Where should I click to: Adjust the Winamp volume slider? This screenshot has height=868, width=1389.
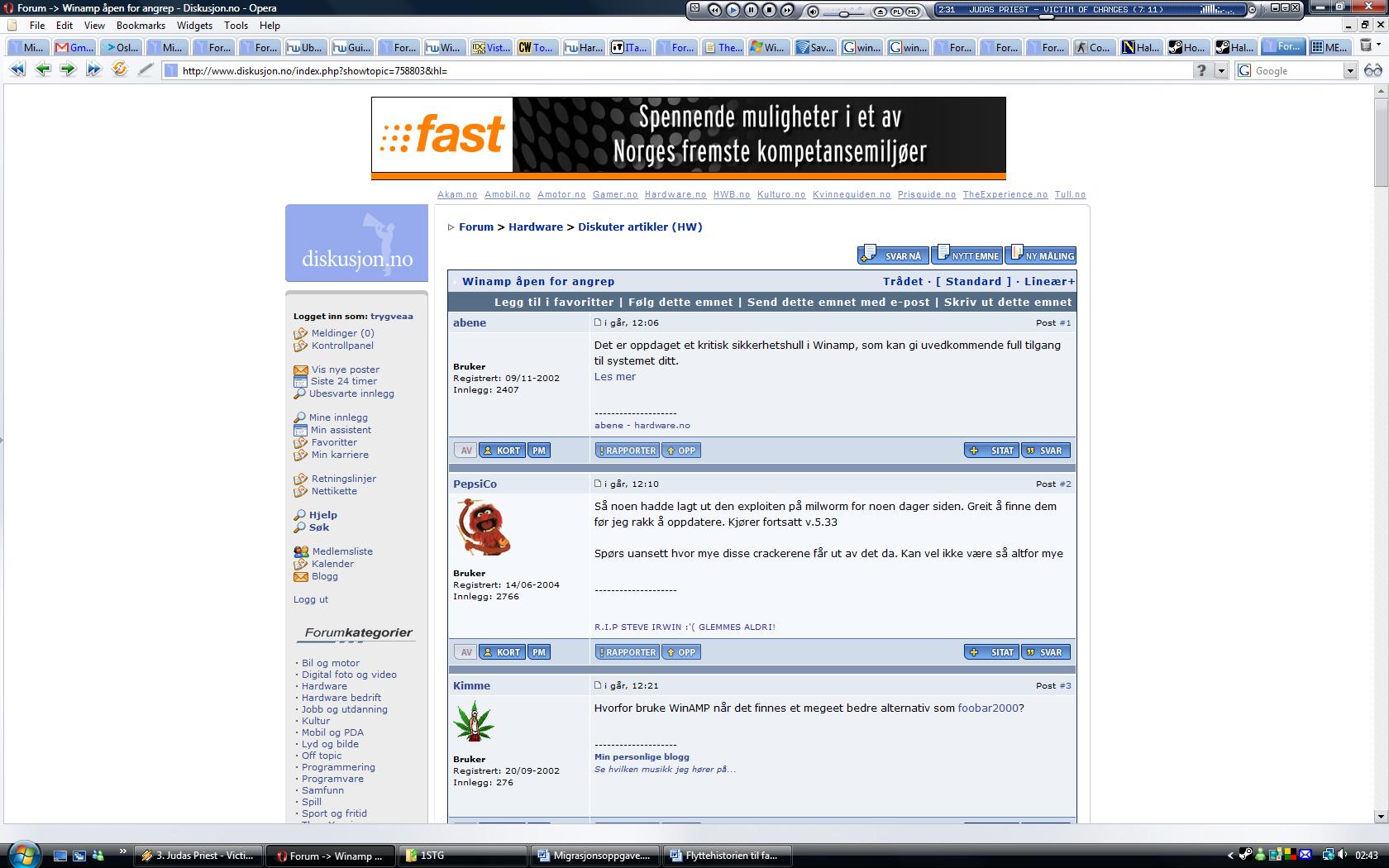click(x=846, y=12)
